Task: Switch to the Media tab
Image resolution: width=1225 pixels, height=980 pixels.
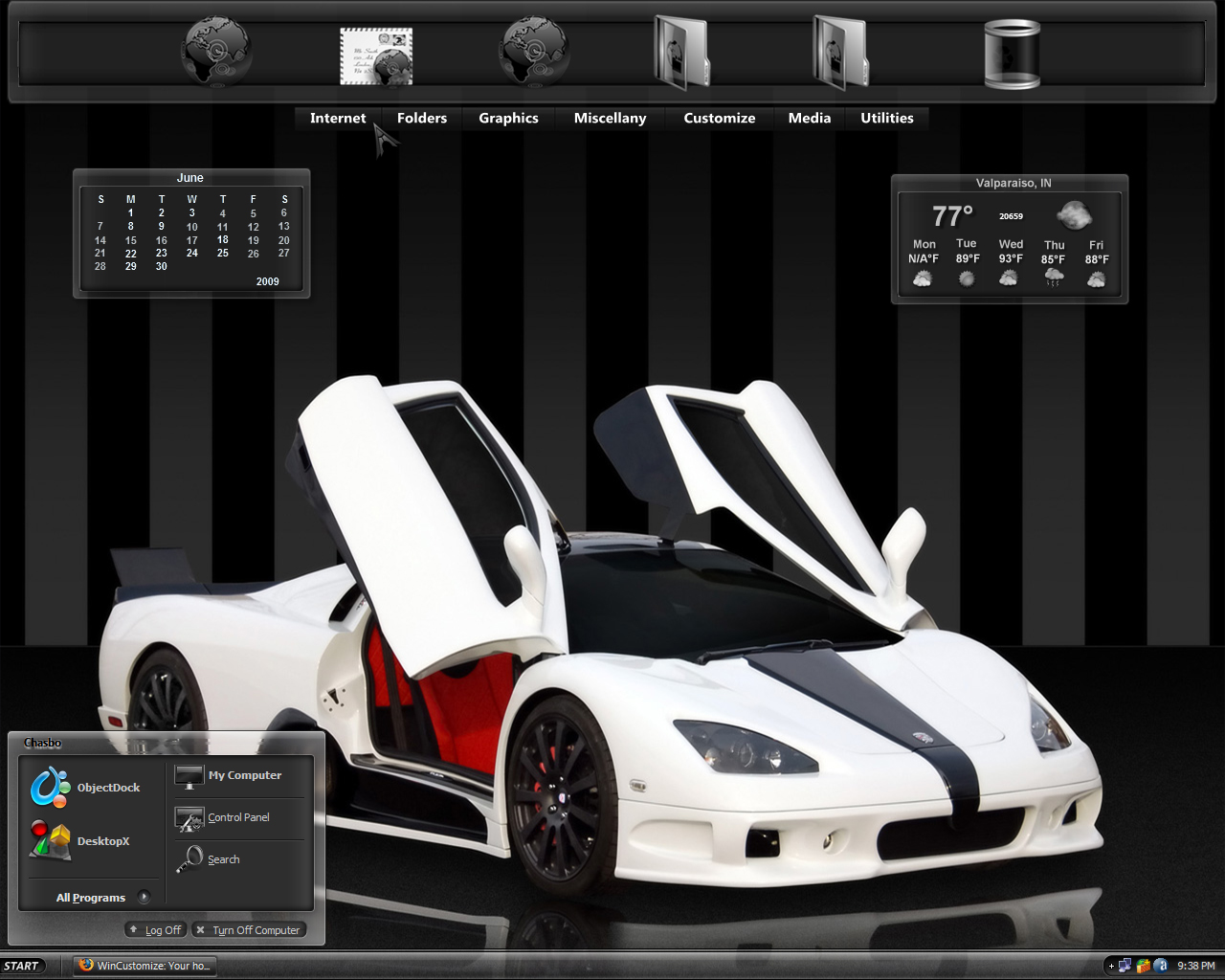Action: pyautogui.click(x=810, y=118)
